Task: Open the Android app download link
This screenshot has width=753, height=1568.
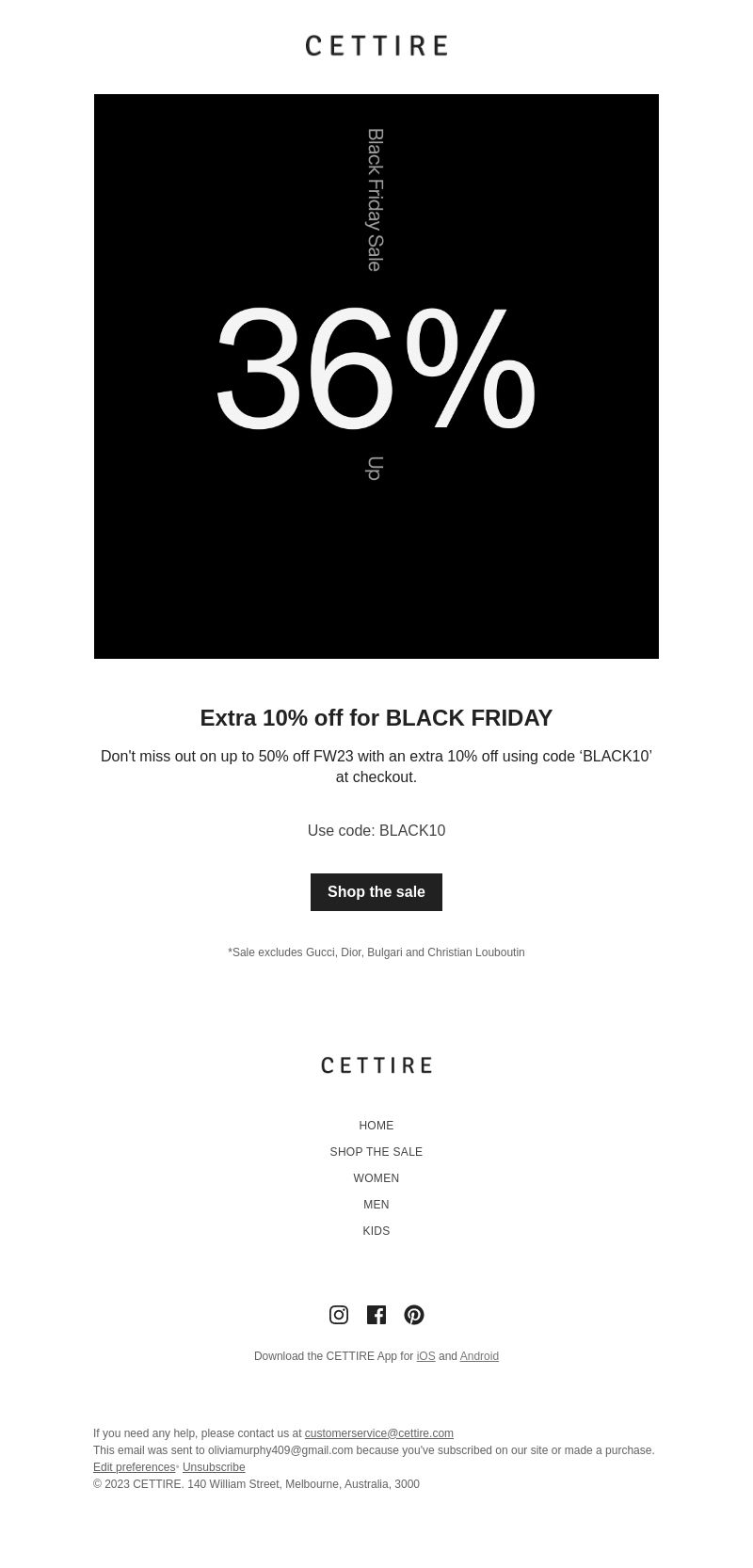Action: point(479,1356)
